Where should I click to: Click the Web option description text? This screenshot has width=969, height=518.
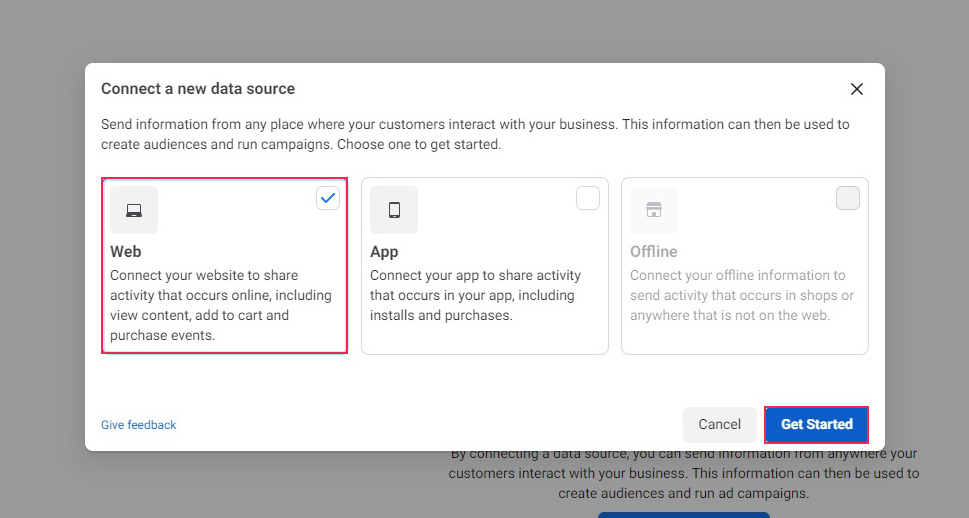(221, 305)
